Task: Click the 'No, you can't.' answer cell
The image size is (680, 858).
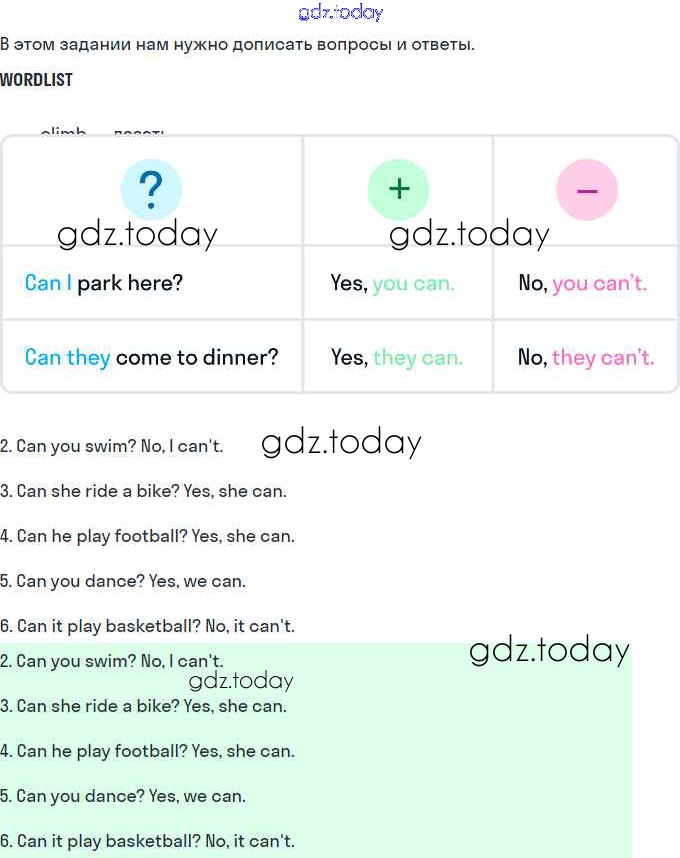Action: (x=582, y=283)
